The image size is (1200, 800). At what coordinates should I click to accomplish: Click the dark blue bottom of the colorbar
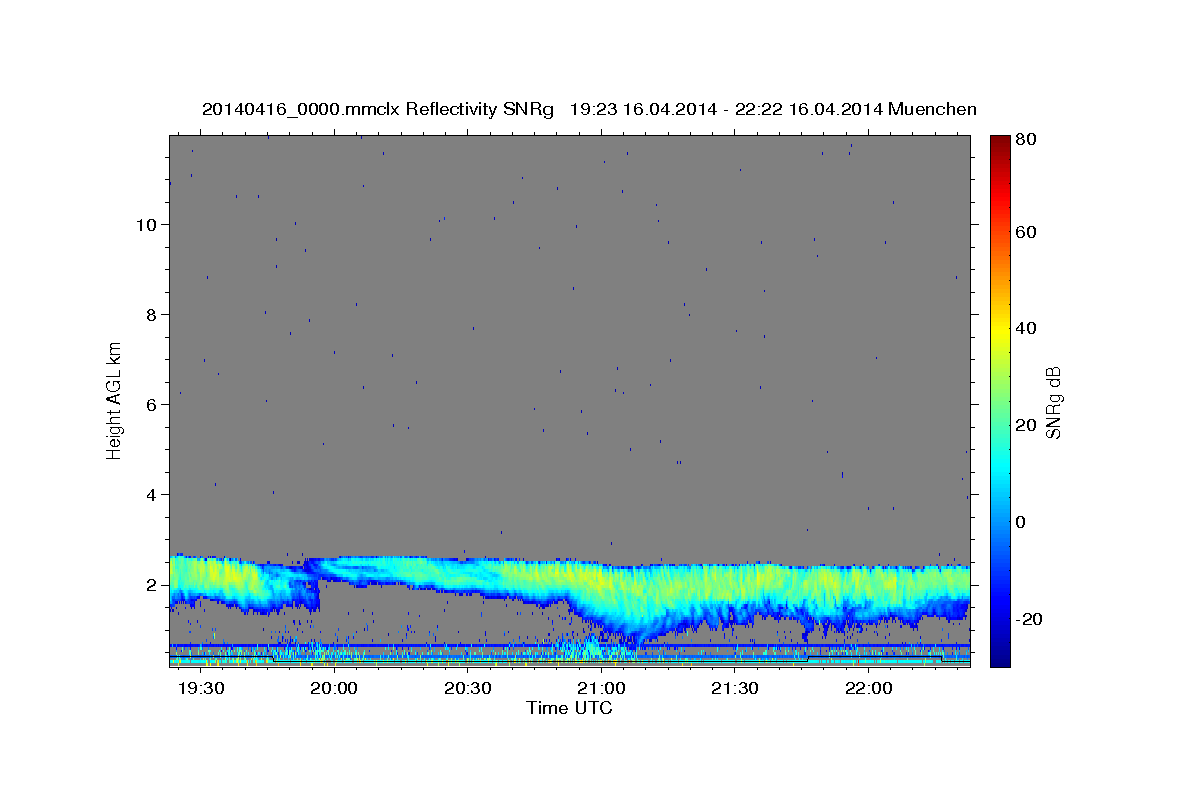tap(999, 655)
